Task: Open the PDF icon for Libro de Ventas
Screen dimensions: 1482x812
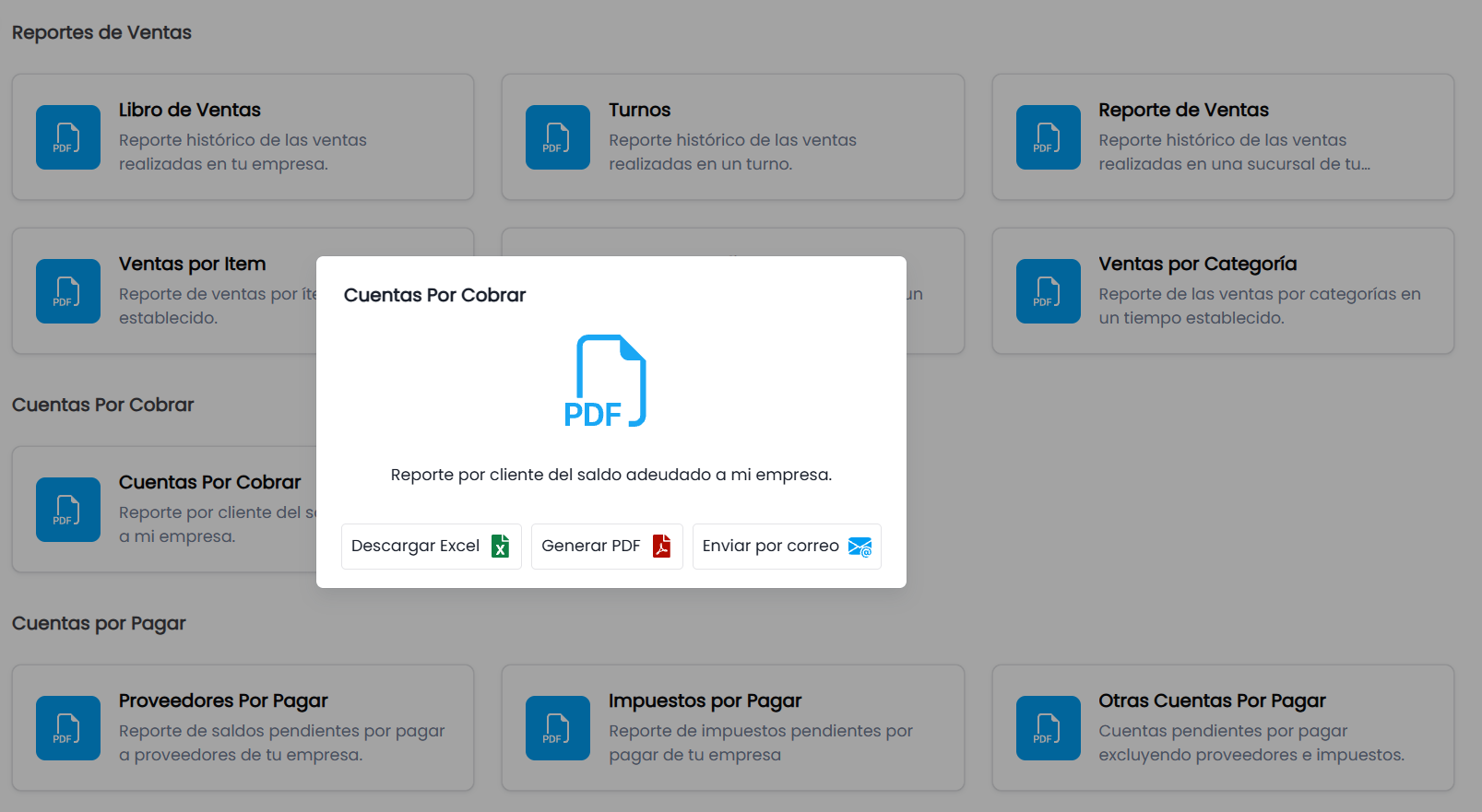Action: (x=68, y=137)
